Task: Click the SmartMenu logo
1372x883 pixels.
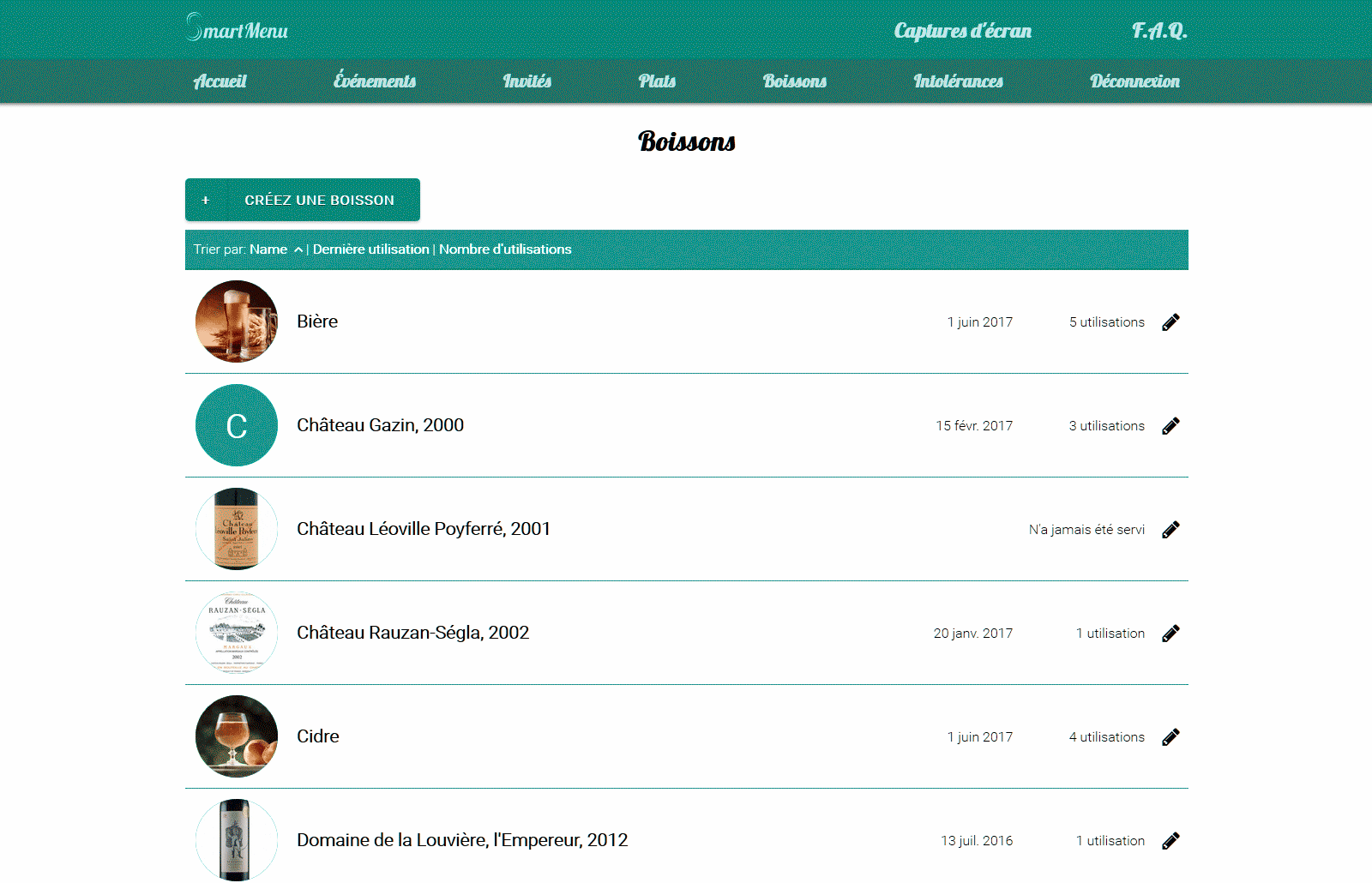Action: coord(237,29)
